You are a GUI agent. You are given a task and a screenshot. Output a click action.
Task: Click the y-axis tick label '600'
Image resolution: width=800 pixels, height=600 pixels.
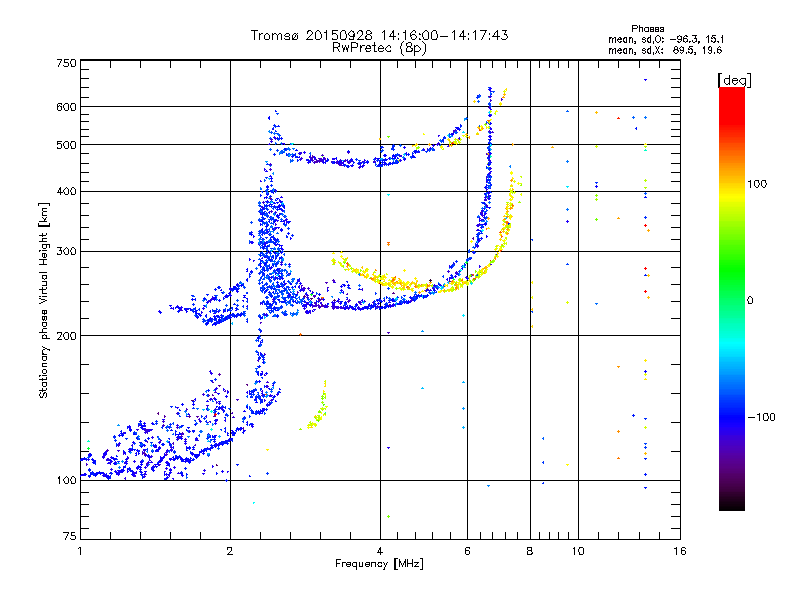(66, 107)
